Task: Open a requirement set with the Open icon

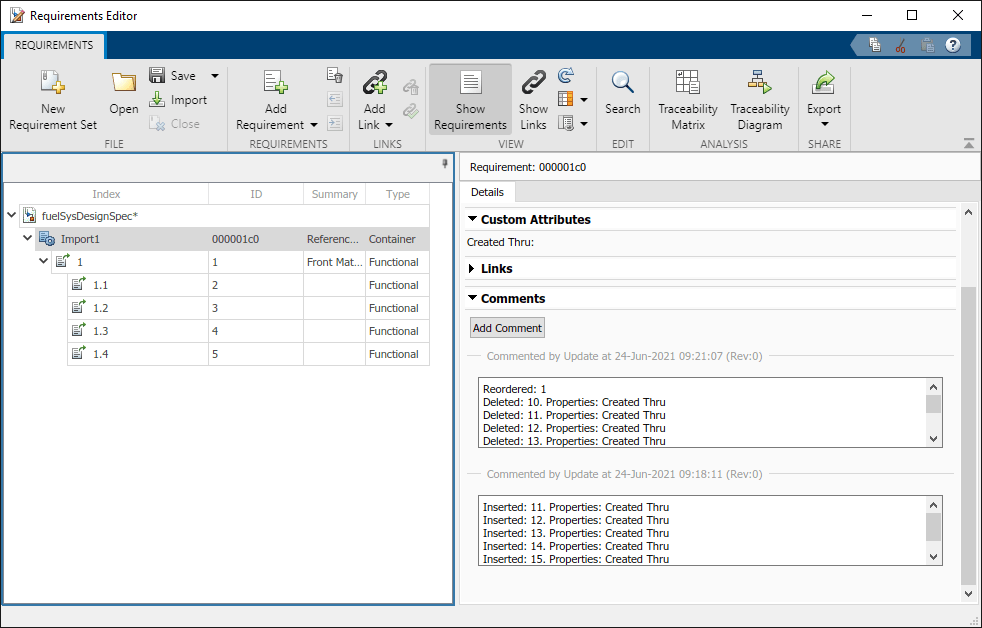Action: coord(124,84)
